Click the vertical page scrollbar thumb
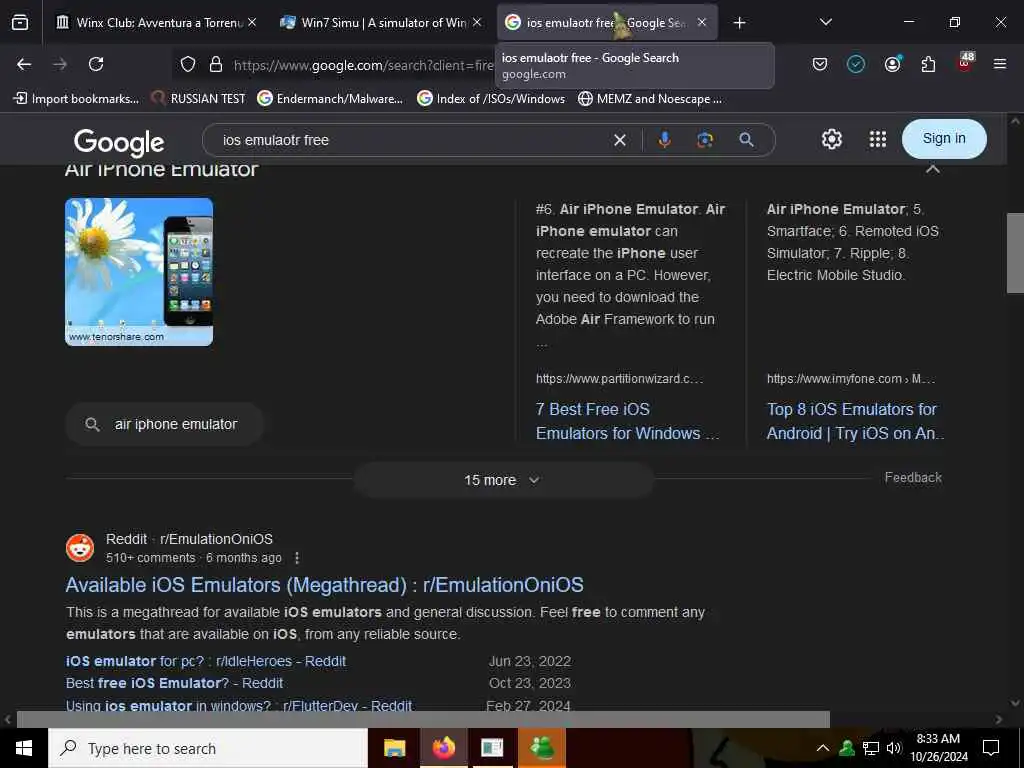Viewport: 1024px width, 768px height. pyautogui.click(x=1015, y=253)
